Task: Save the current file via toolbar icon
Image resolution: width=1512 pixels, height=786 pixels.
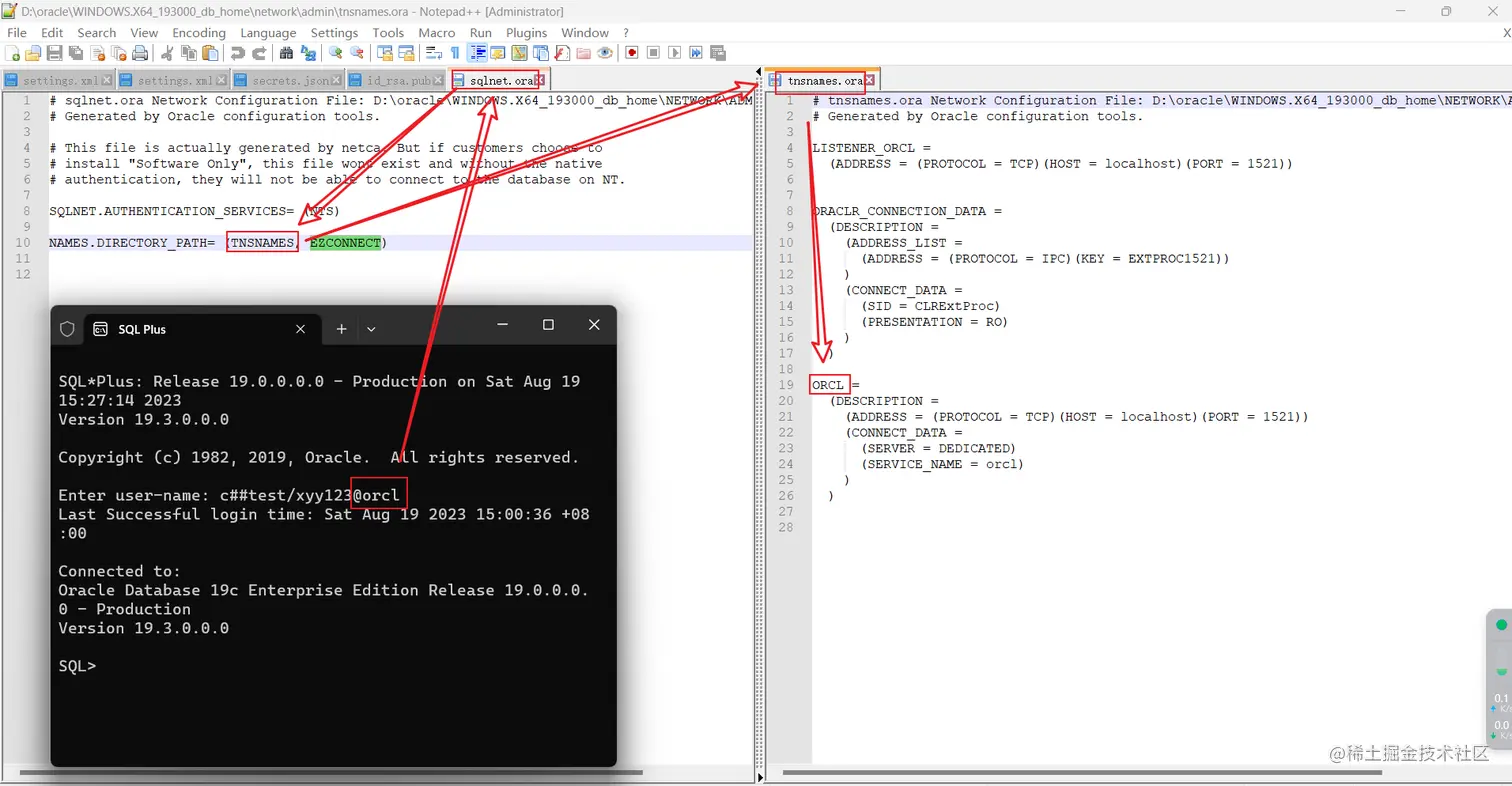Action: click(54, 53)
